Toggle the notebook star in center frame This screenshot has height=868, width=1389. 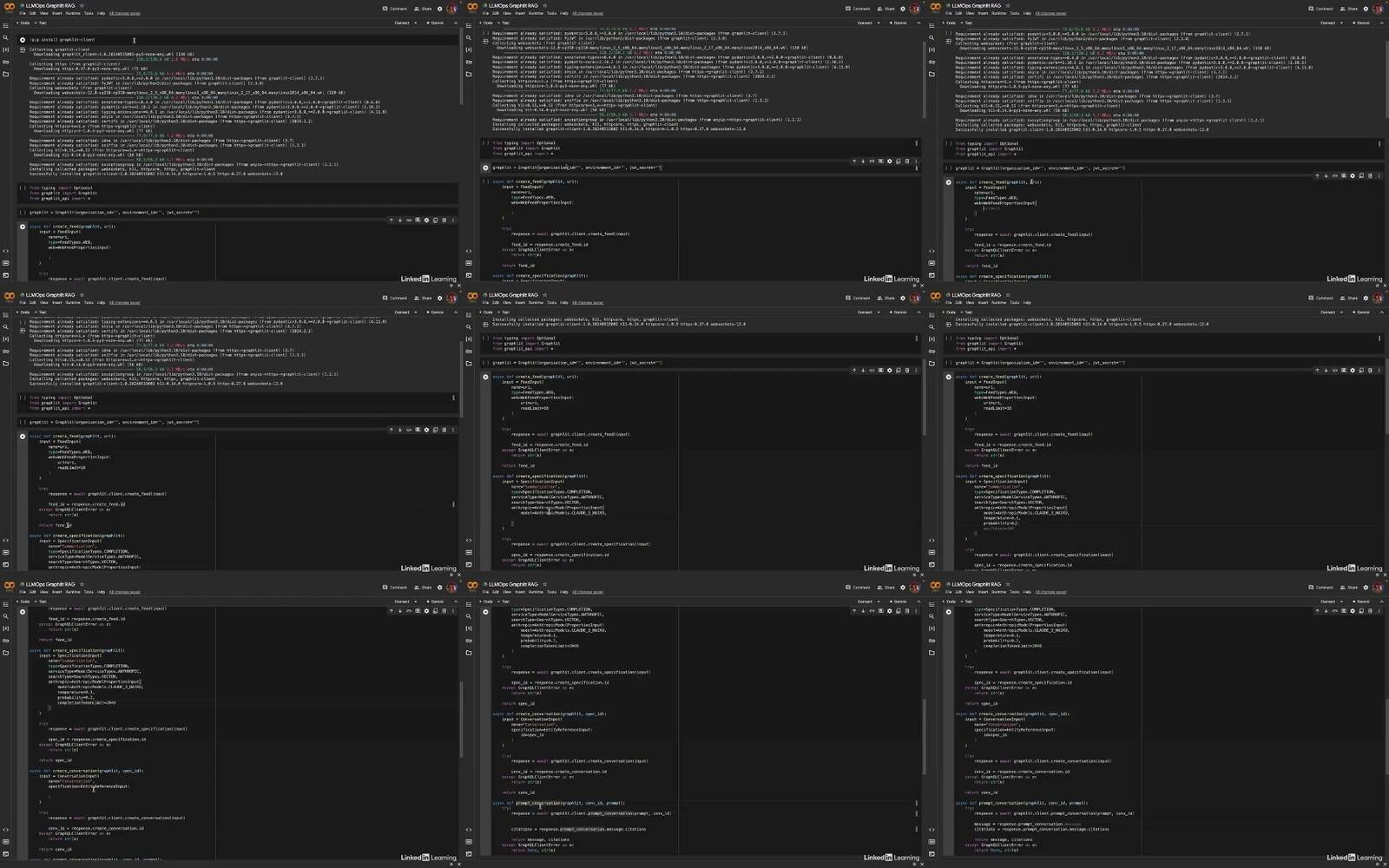544,295
